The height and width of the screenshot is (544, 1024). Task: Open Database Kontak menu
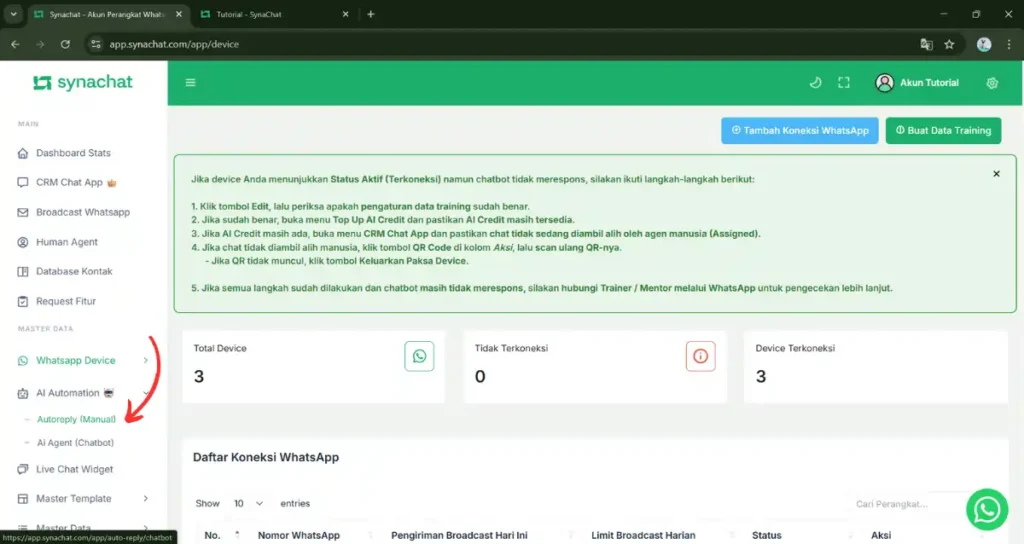tap(74, 271)
